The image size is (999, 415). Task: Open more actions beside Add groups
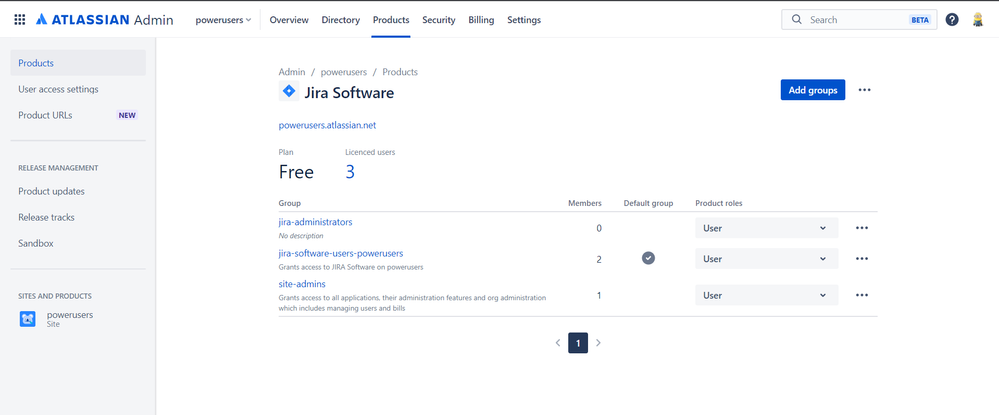pos(864,90)
